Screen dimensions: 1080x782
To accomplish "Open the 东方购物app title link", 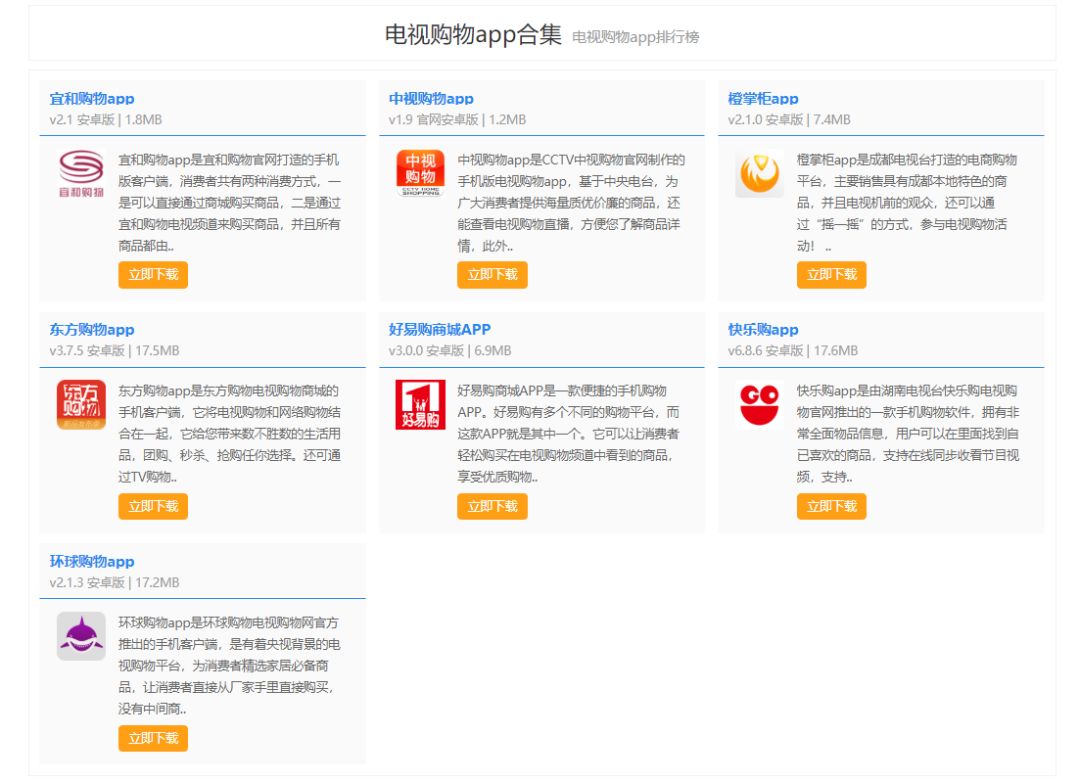I will (92, 329).
